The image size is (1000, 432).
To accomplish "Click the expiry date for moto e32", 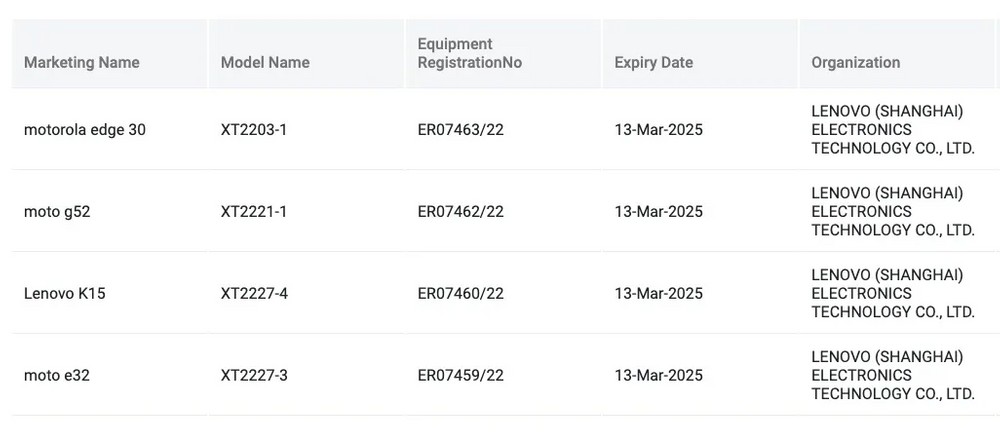I will tap(659, 376).
